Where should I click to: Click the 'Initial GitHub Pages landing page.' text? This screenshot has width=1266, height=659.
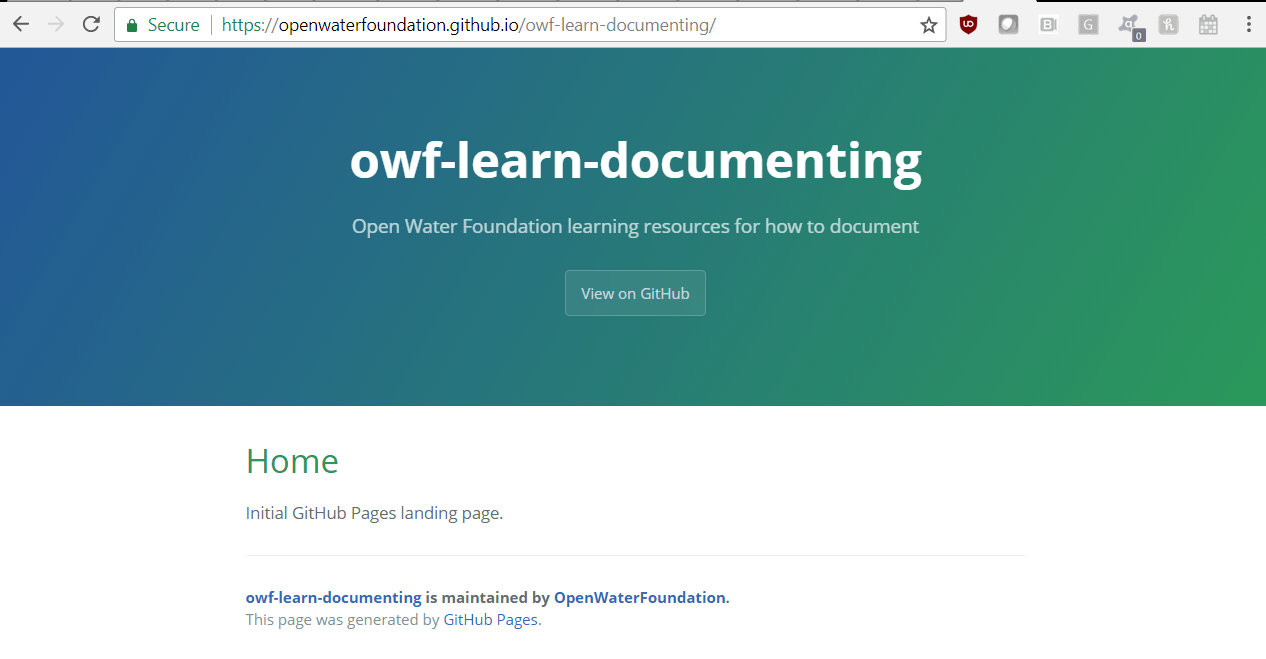374,513
